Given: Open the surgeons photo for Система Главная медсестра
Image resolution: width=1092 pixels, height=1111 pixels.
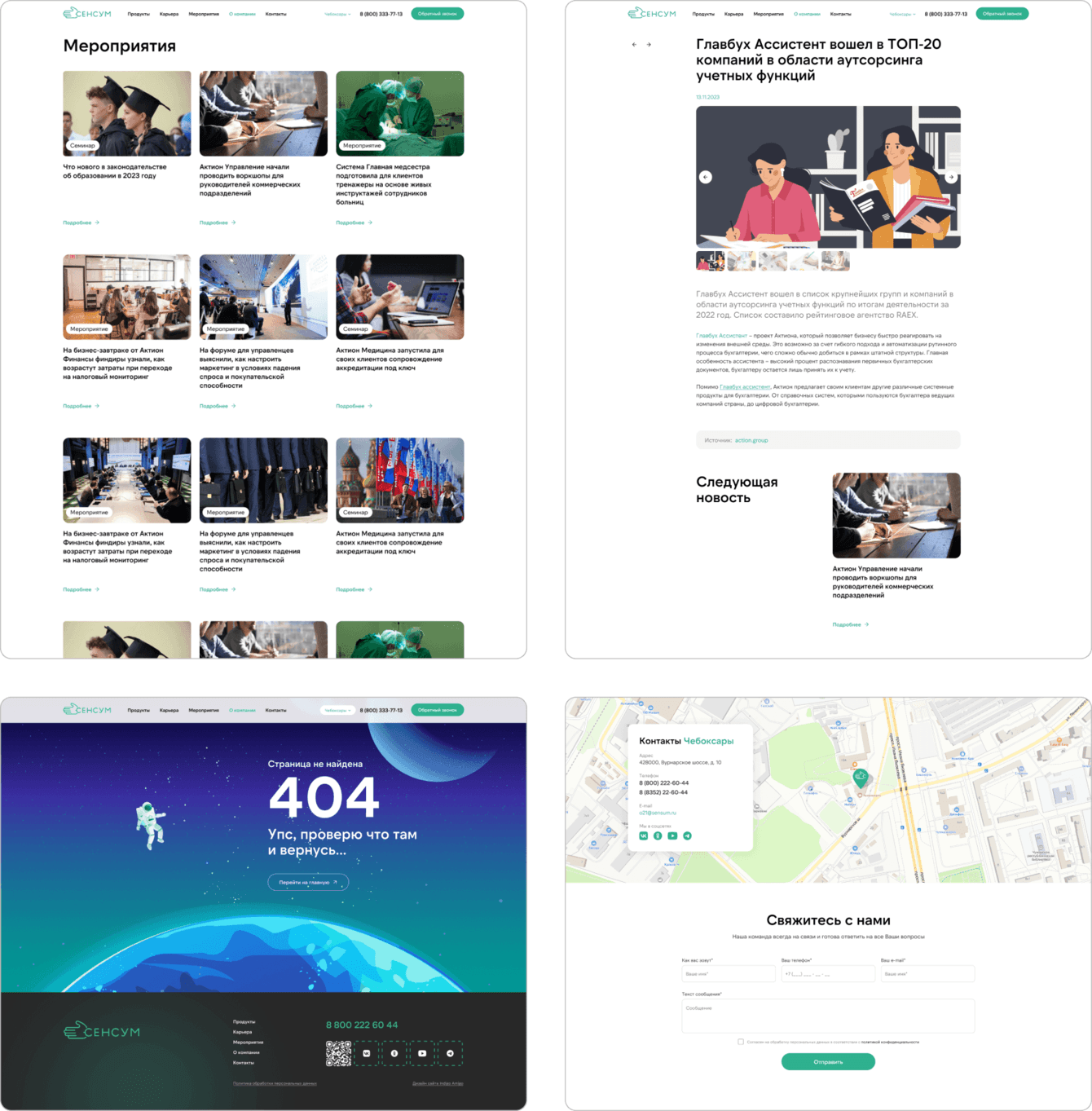Looking at the screenshot, I should (x=400, y=113).
